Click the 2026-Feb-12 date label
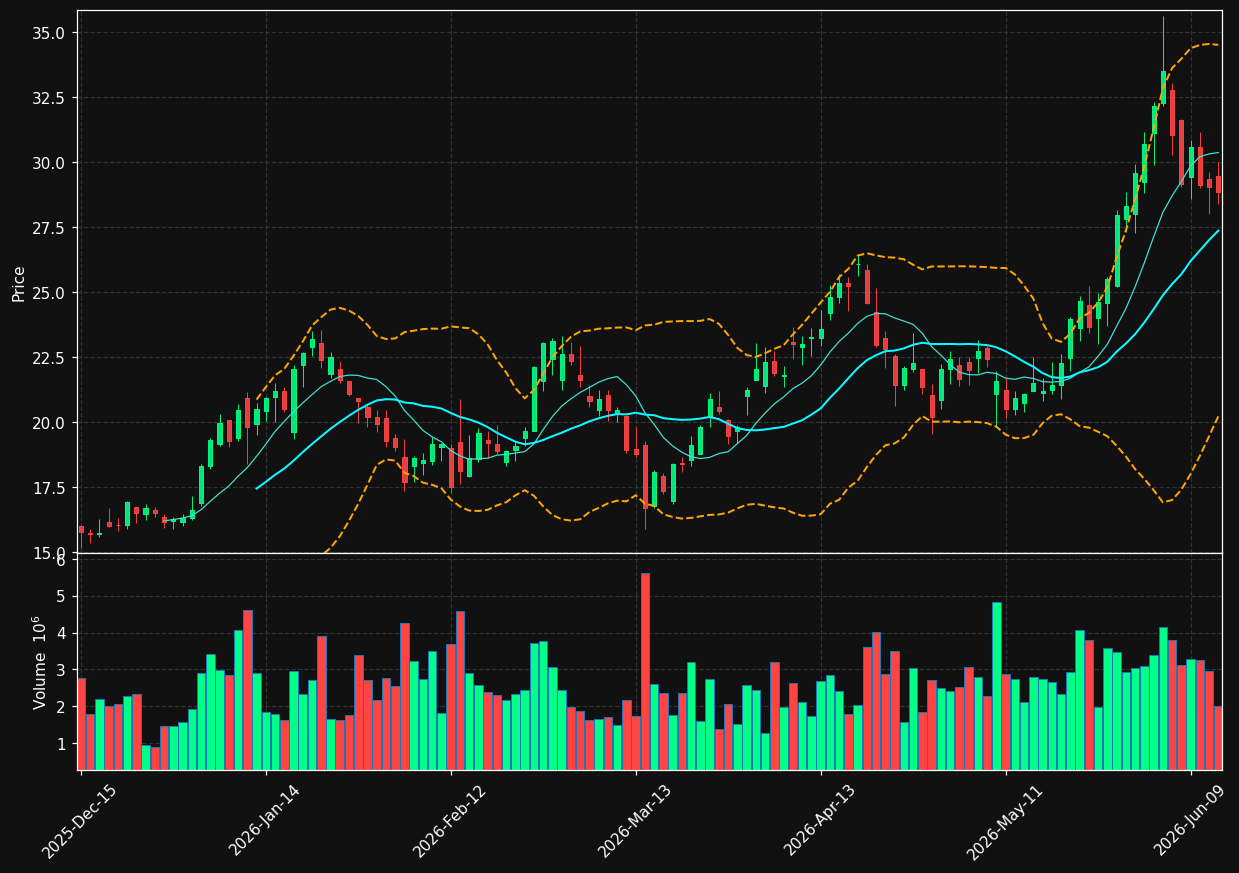 point(449,821)
